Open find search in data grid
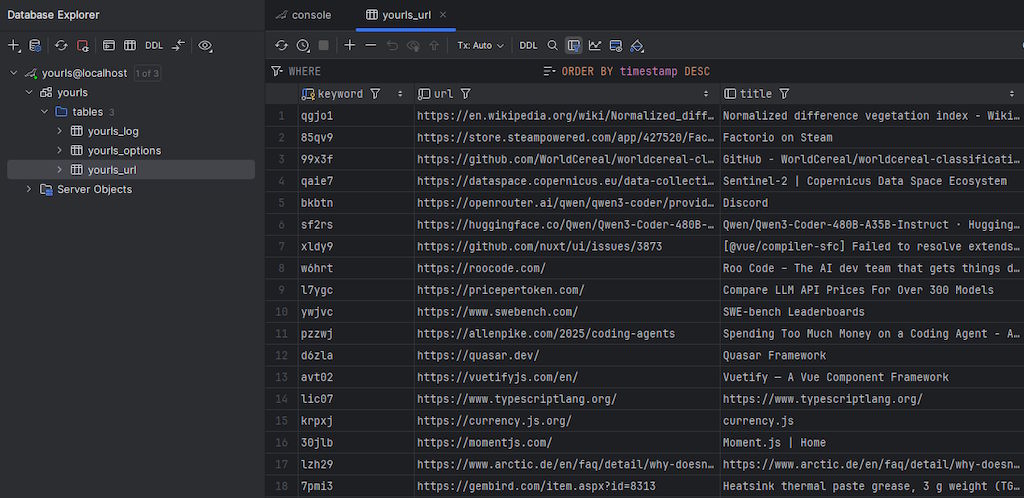 point(552,46)
